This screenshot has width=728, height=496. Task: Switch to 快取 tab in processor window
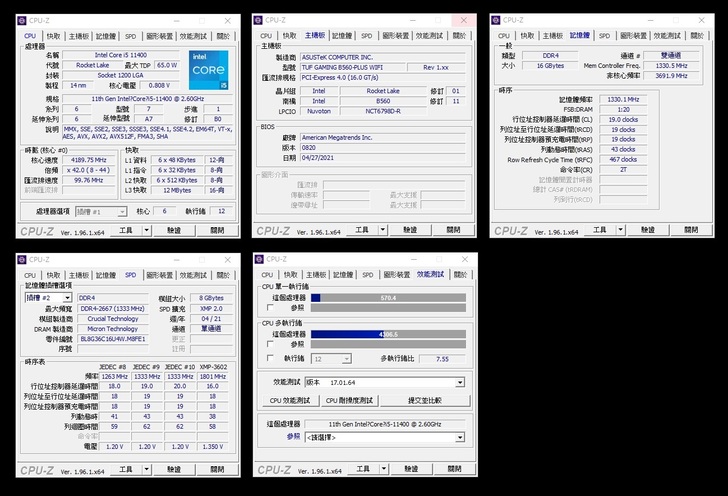click(53, 36)
